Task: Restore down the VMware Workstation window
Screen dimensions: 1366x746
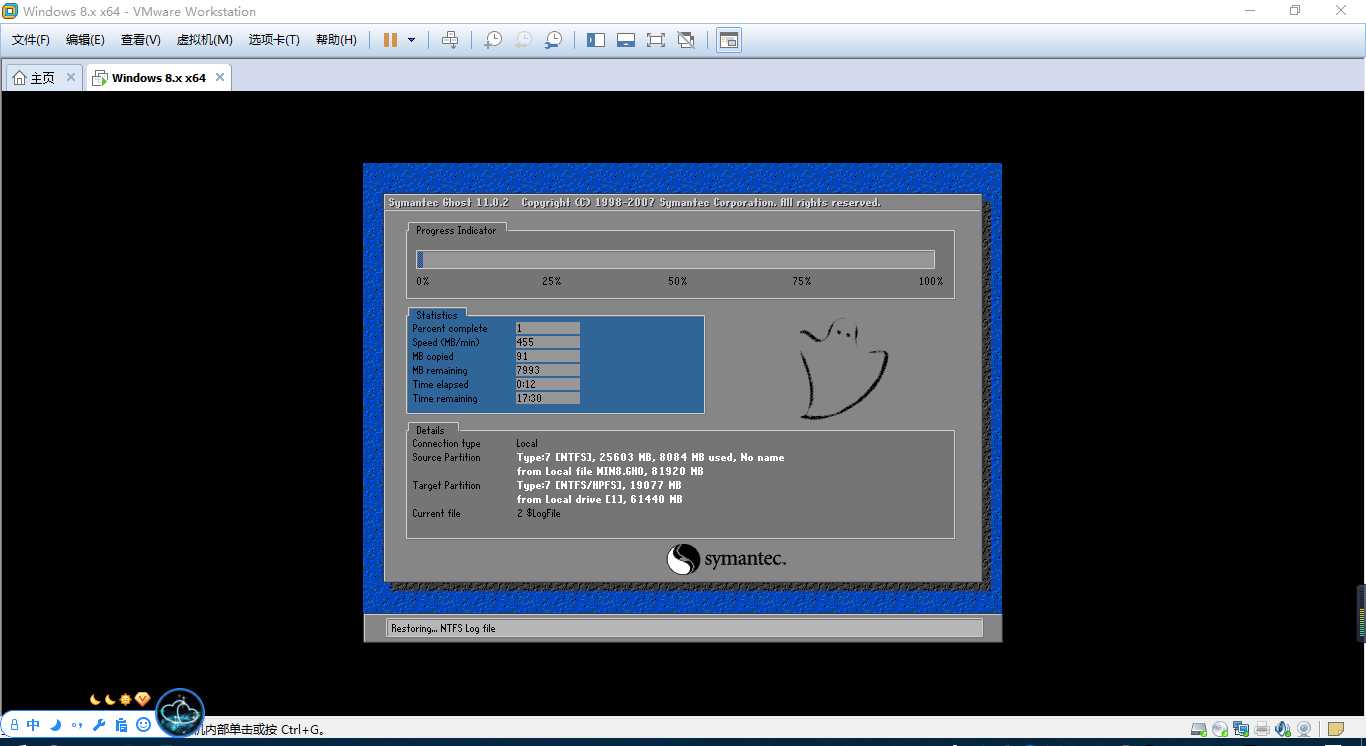Action: (x=1295, y=11)
